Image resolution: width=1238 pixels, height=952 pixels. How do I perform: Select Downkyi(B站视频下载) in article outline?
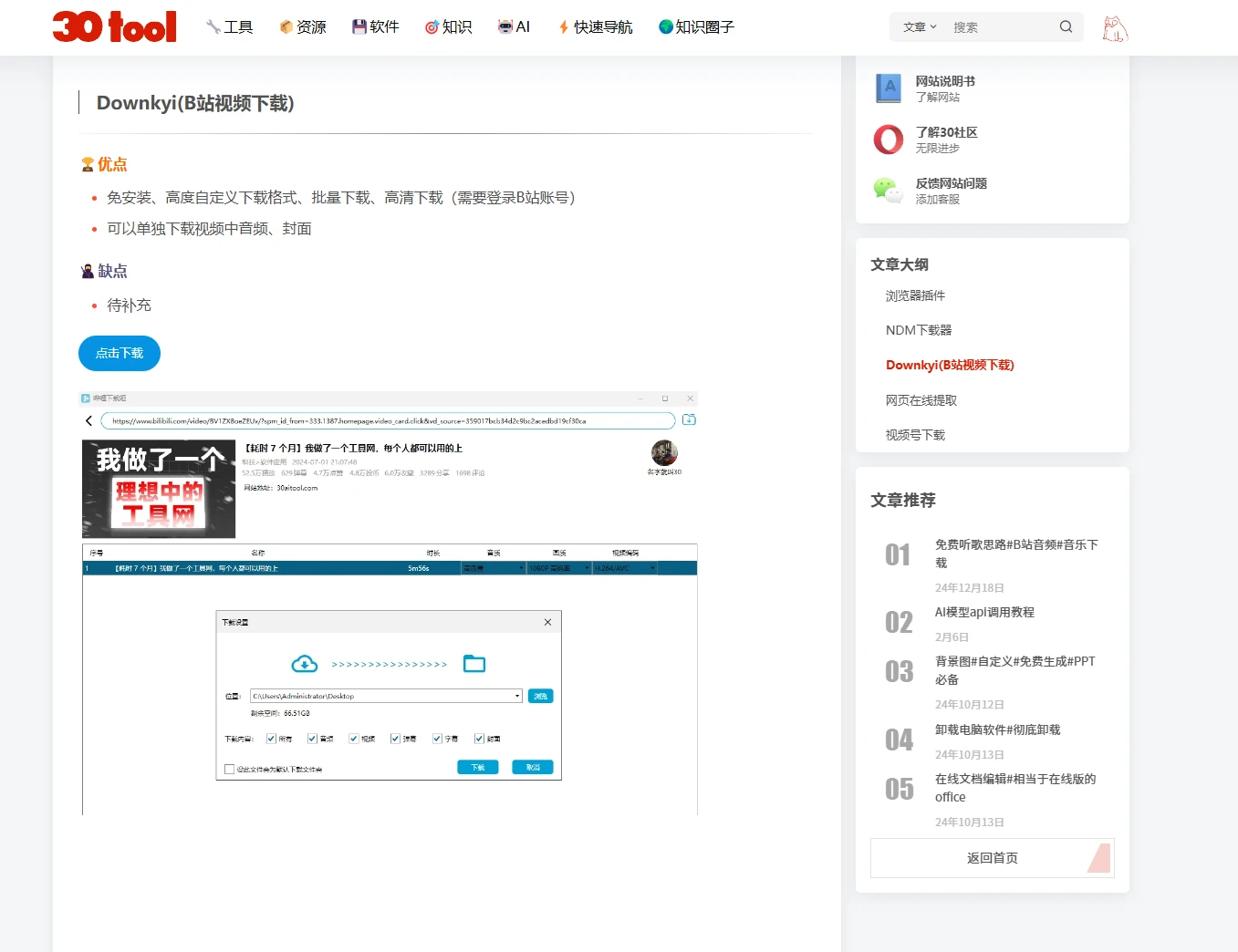950,365
